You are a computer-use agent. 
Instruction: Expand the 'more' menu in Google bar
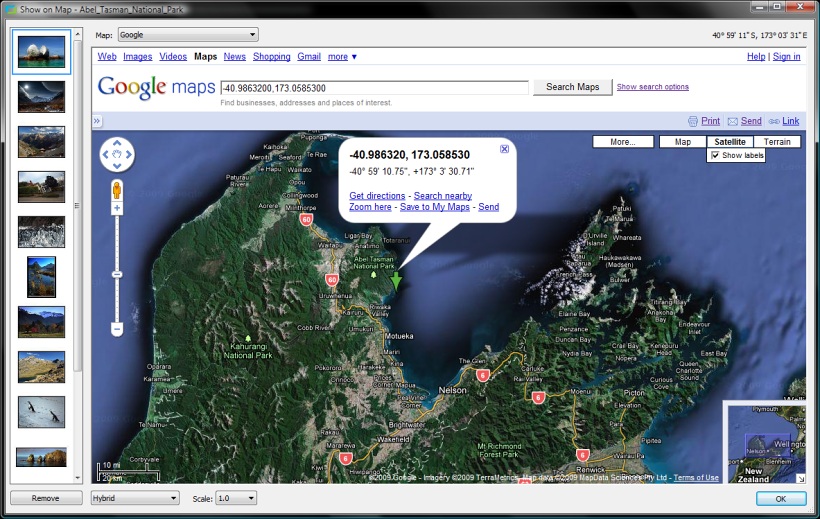click(x=342, y=57)
